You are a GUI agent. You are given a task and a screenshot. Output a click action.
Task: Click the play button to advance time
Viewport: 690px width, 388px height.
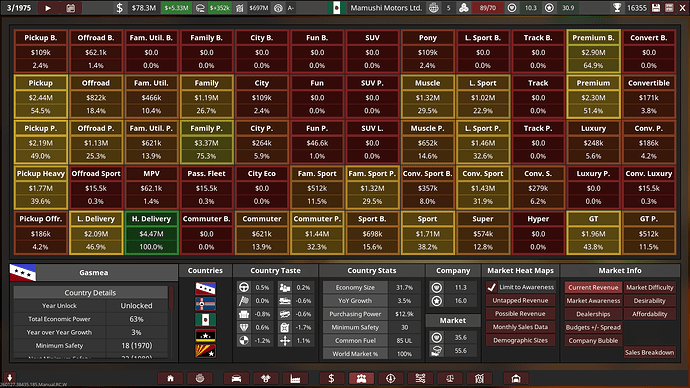48,8
